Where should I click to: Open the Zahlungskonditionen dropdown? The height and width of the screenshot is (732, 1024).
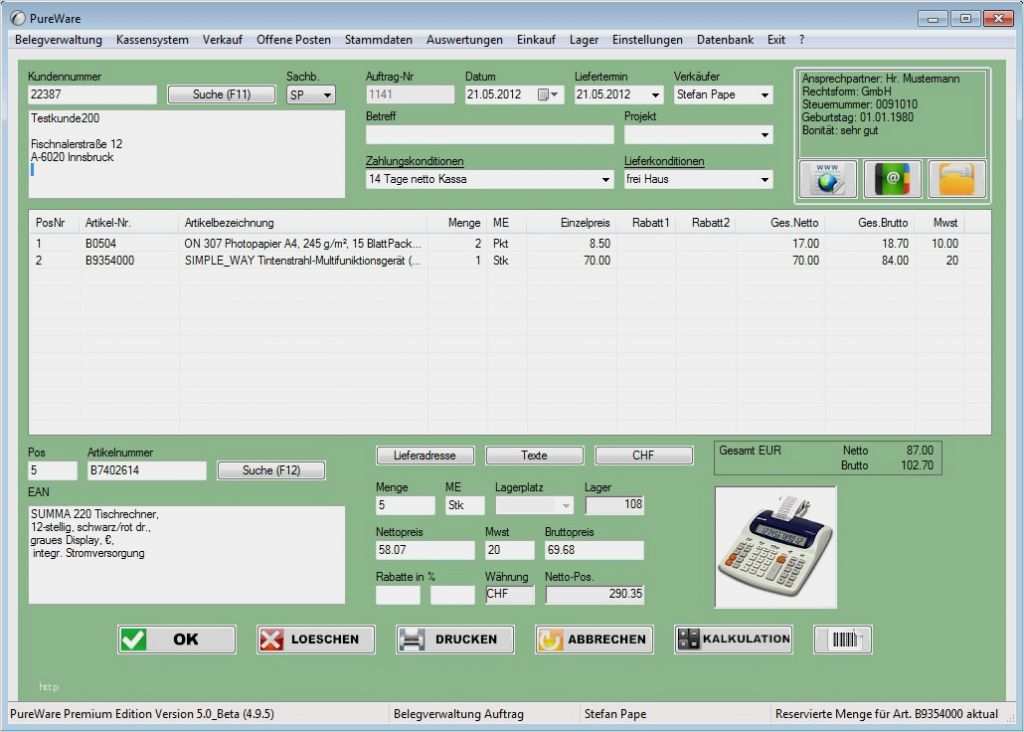(606, 178)
